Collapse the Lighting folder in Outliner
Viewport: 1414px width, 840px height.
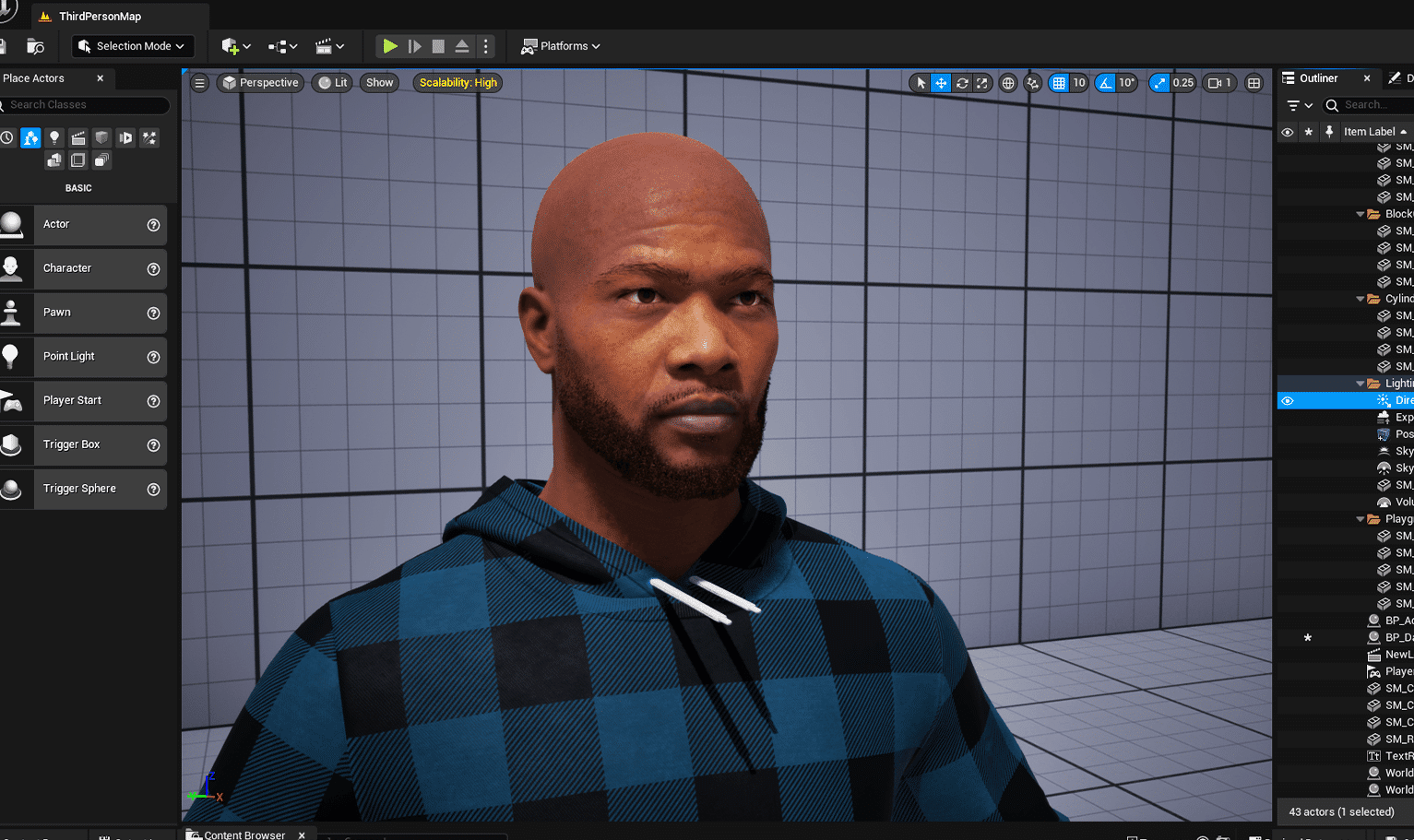tap(1361, 384)
